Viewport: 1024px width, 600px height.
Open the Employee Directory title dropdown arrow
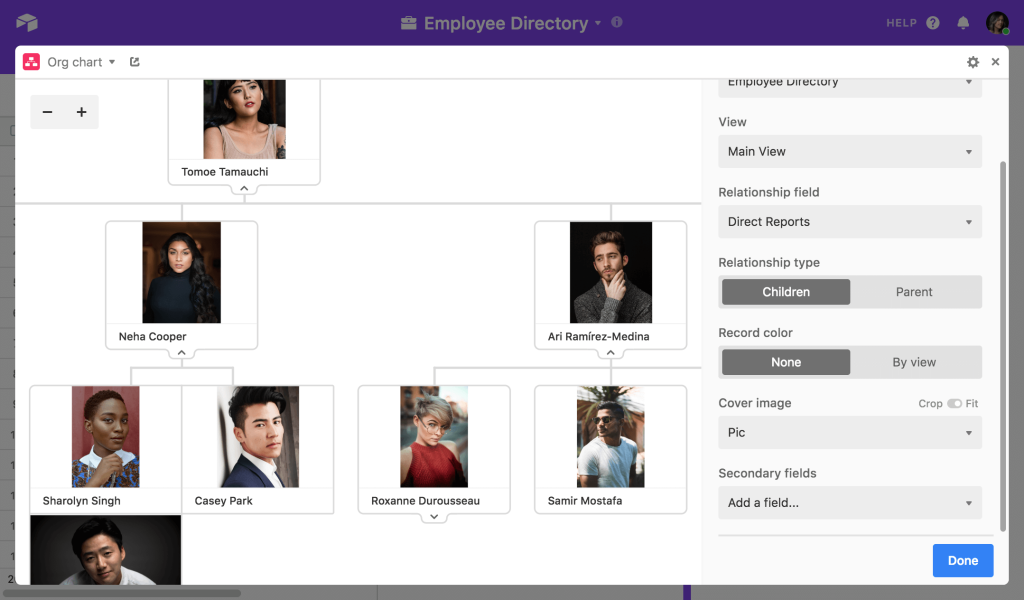(598, 23)
